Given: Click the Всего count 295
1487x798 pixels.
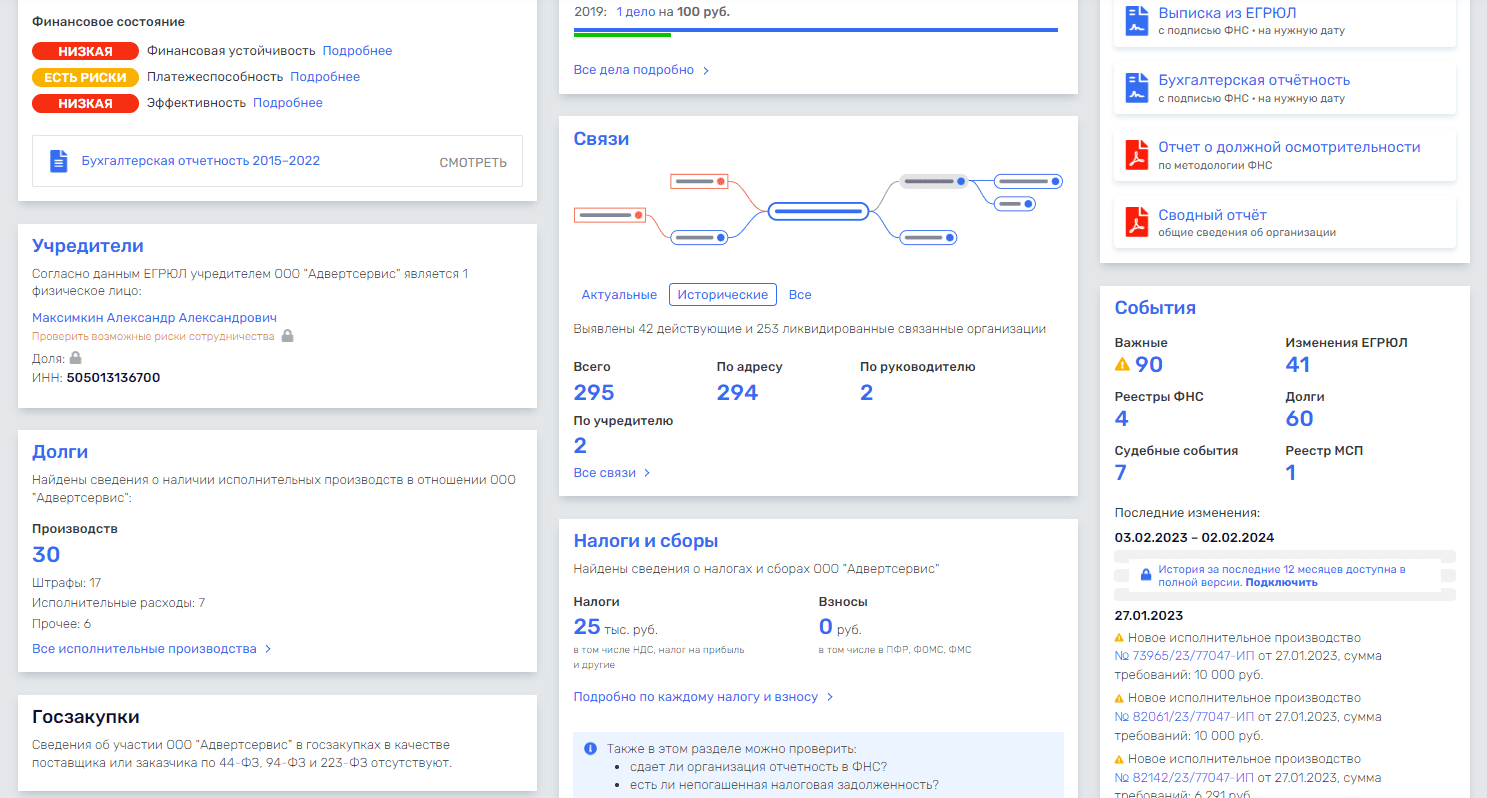Looking at the screenshot, I should point(594,393).
